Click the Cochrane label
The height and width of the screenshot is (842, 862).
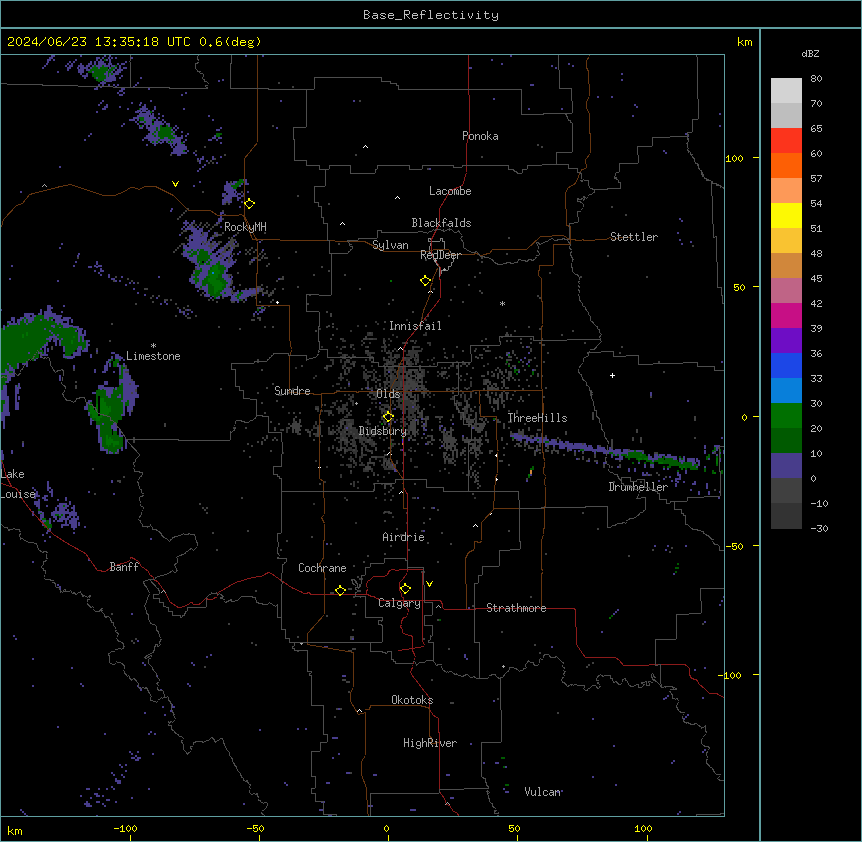point(322,568)
